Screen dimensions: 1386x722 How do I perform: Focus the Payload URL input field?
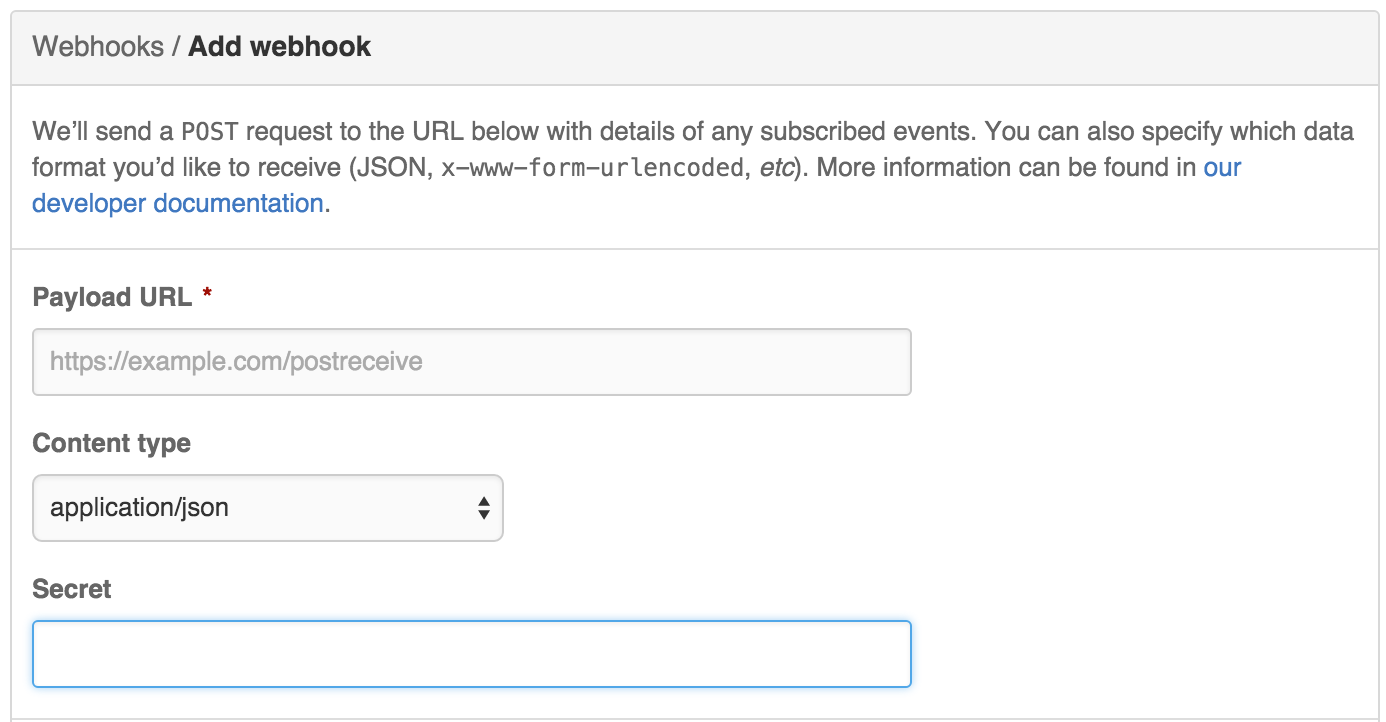click(x=472, y=361)
